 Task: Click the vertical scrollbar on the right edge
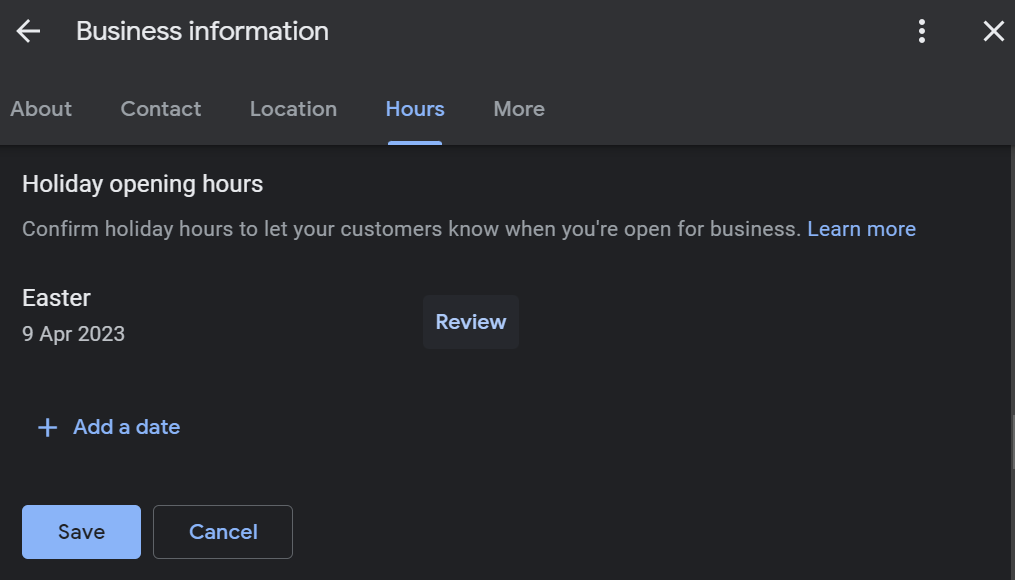point(1012,442)
